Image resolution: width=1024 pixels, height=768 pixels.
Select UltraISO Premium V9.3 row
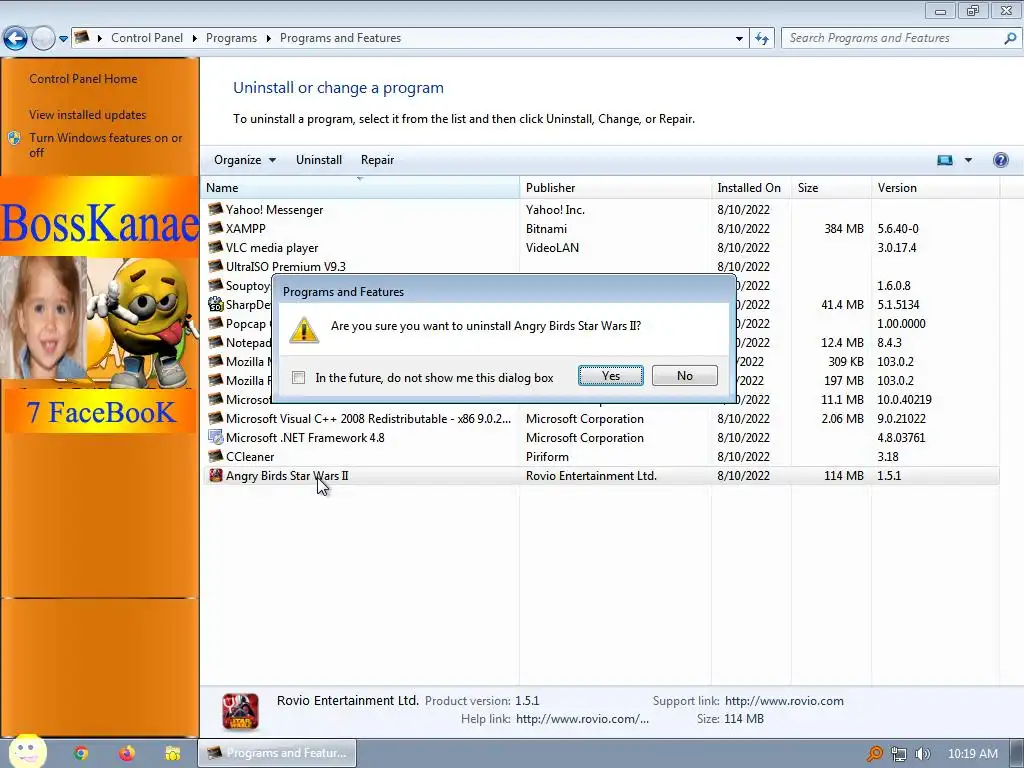coord(600,266)
